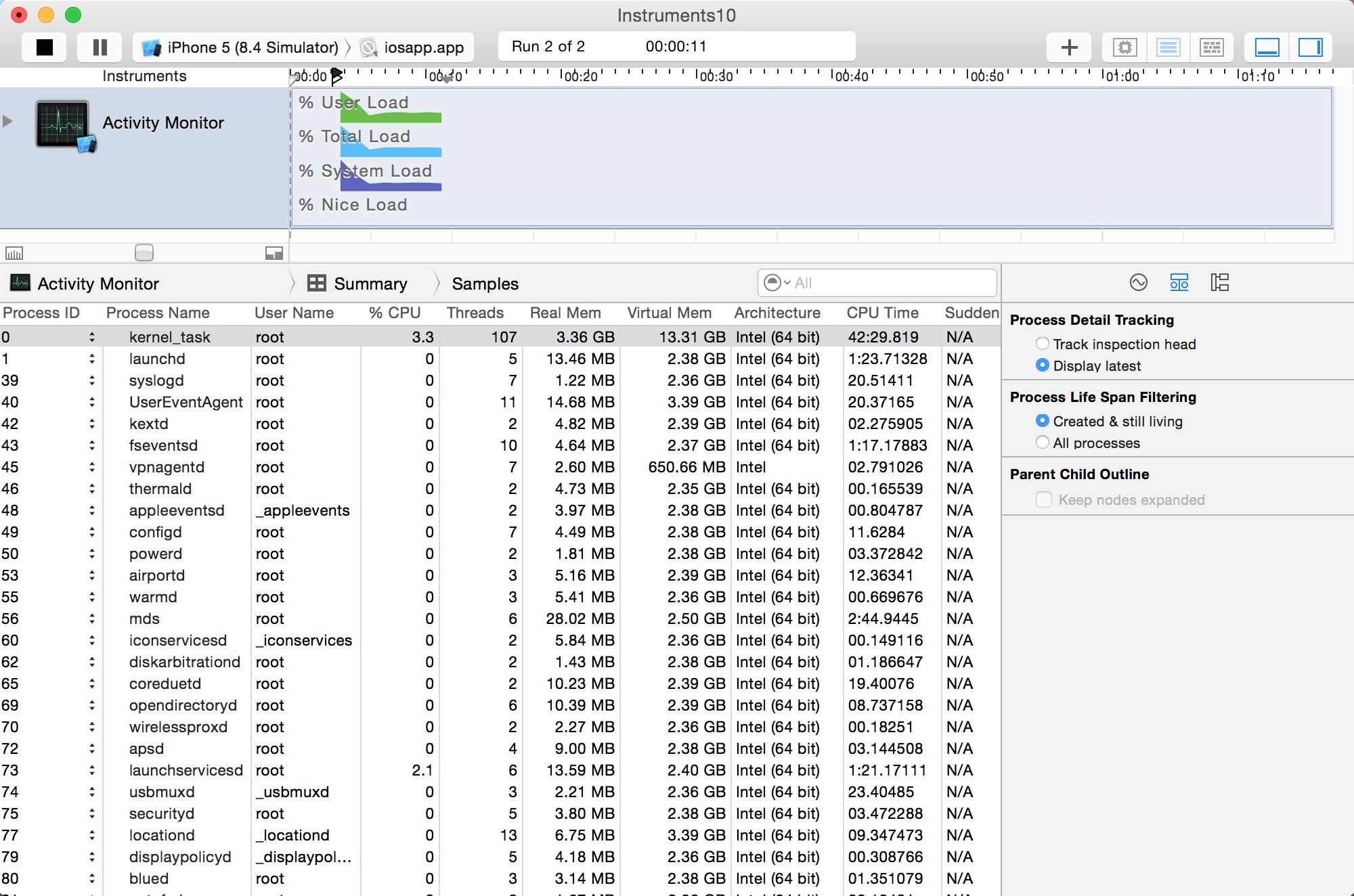
Task: Choose the iPhone 5 (8.4 Simulator) device
Action: click(240, 47)
